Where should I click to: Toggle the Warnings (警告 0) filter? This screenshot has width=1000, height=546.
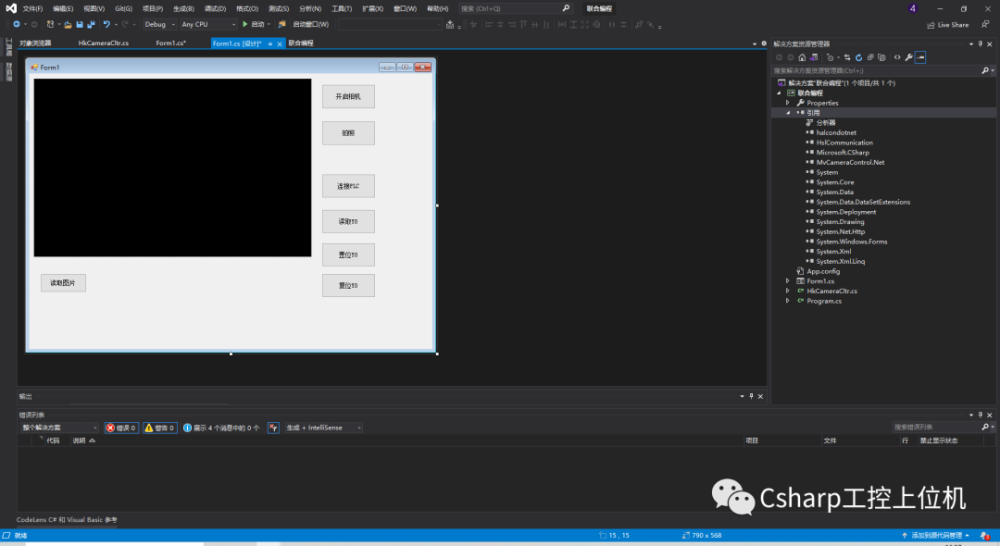(160, 428)
